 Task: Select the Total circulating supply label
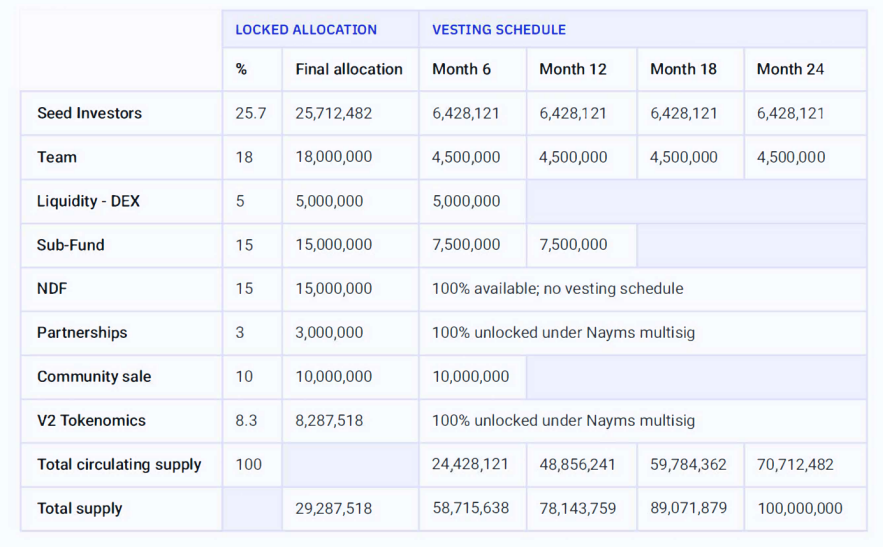(119, 465)
